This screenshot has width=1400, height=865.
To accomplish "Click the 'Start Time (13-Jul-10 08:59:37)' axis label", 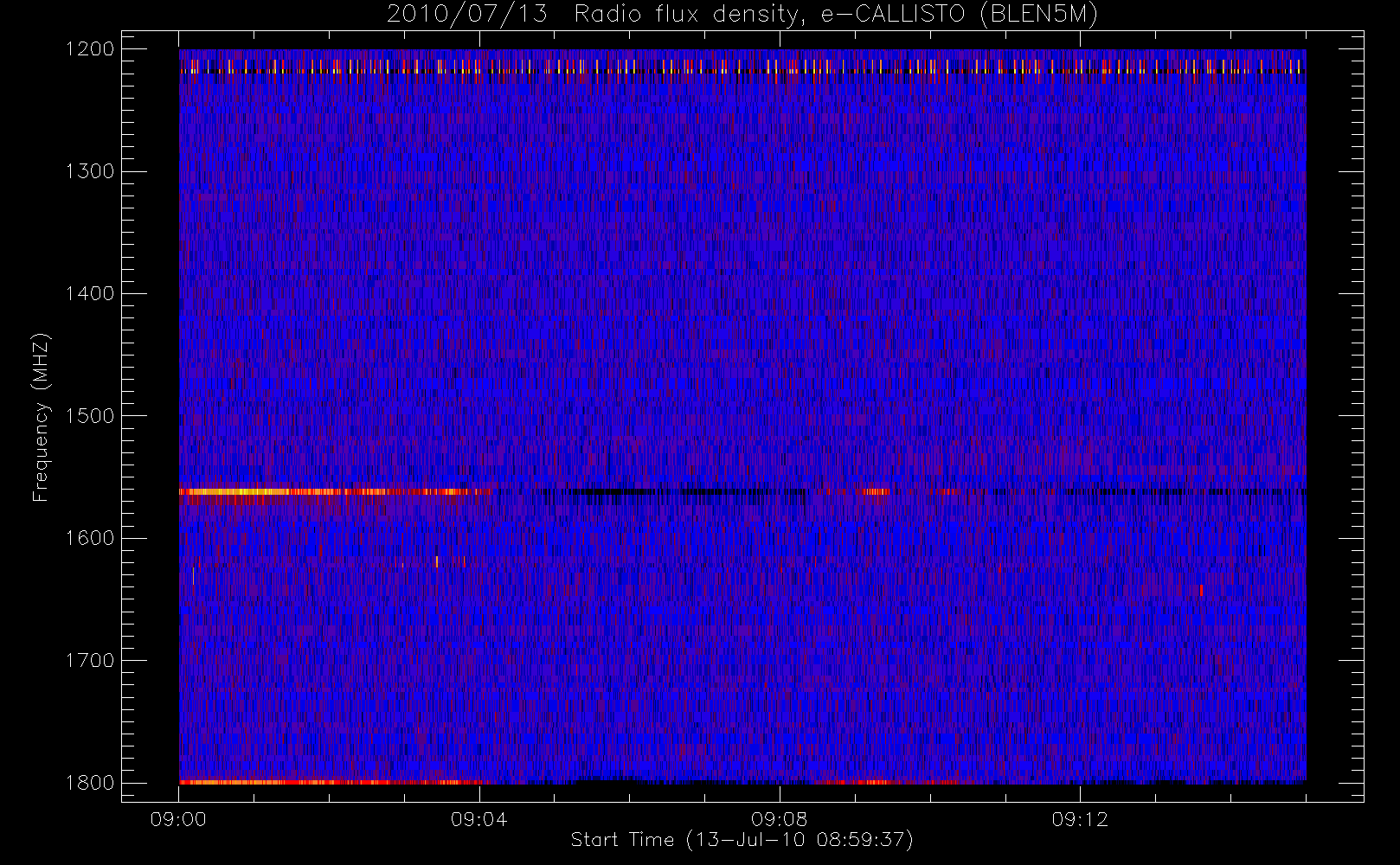I will pos(742,840).
